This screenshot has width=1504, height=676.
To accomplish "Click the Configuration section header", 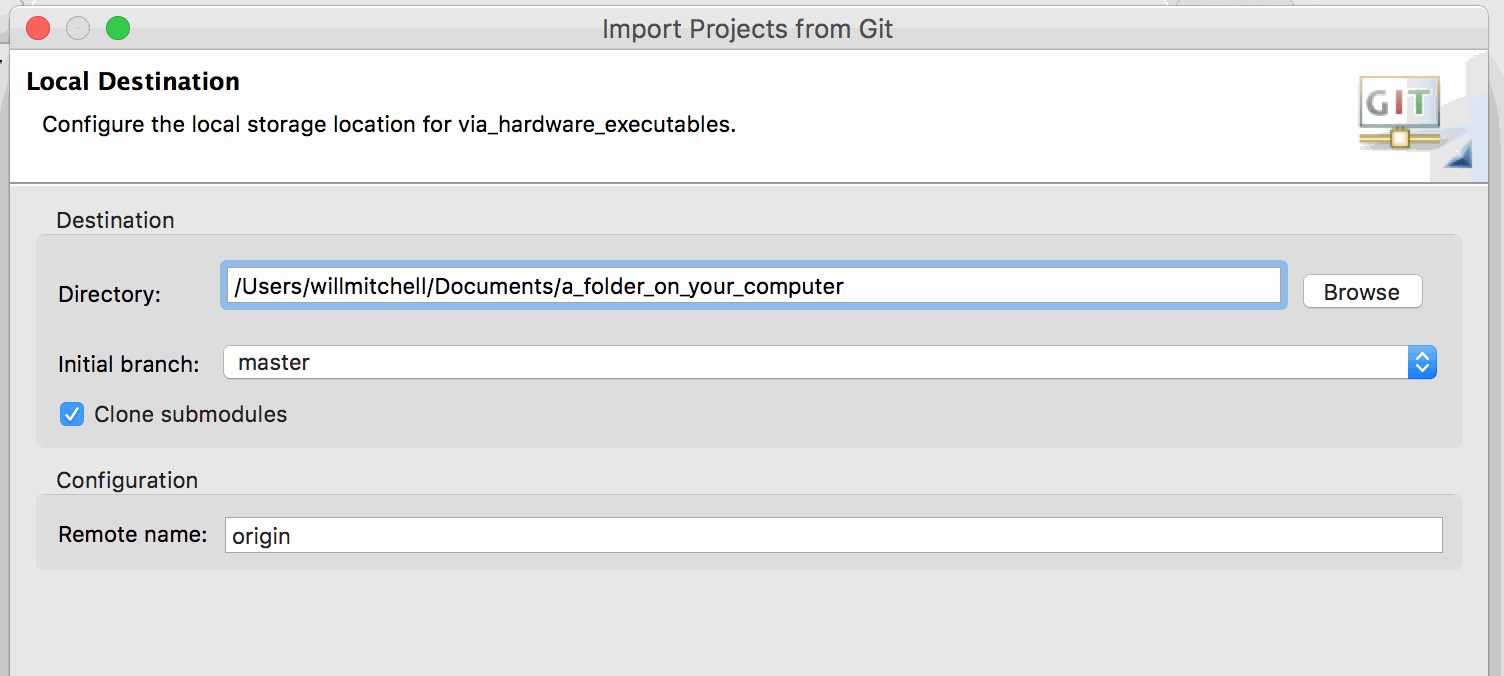I will (127, 480).
